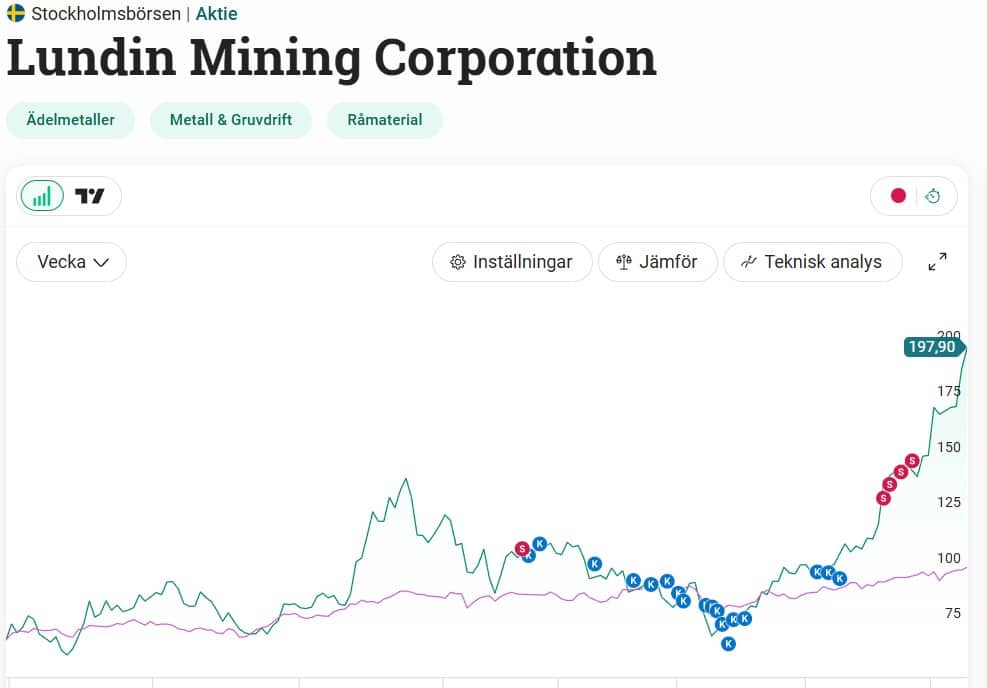The height and width of the screenshot is (688, 987).
Task: Select the Ädelmetaller category tag
Action: pos(70,120)
